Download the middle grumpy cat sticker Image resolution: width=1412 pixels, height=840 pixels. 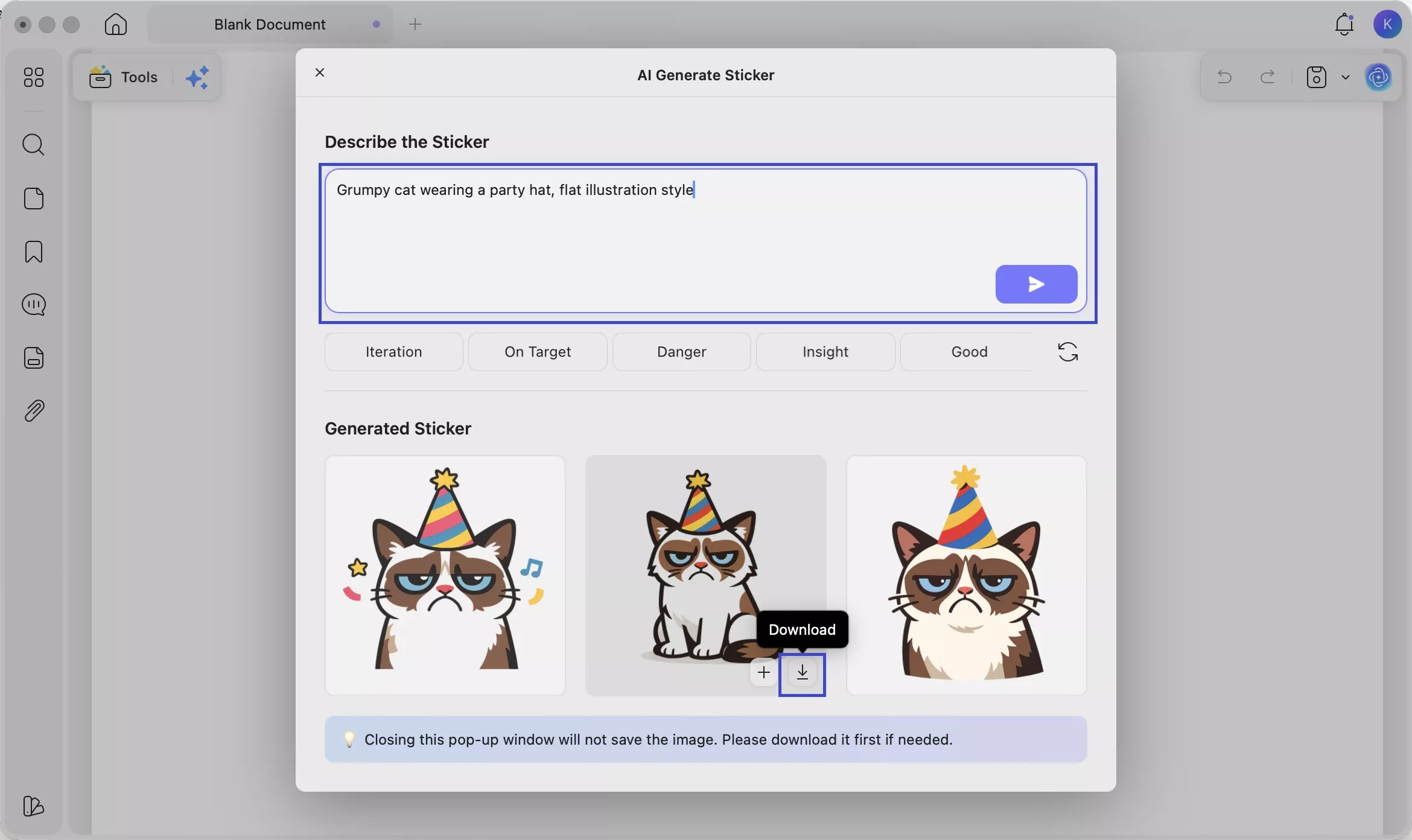802,674
